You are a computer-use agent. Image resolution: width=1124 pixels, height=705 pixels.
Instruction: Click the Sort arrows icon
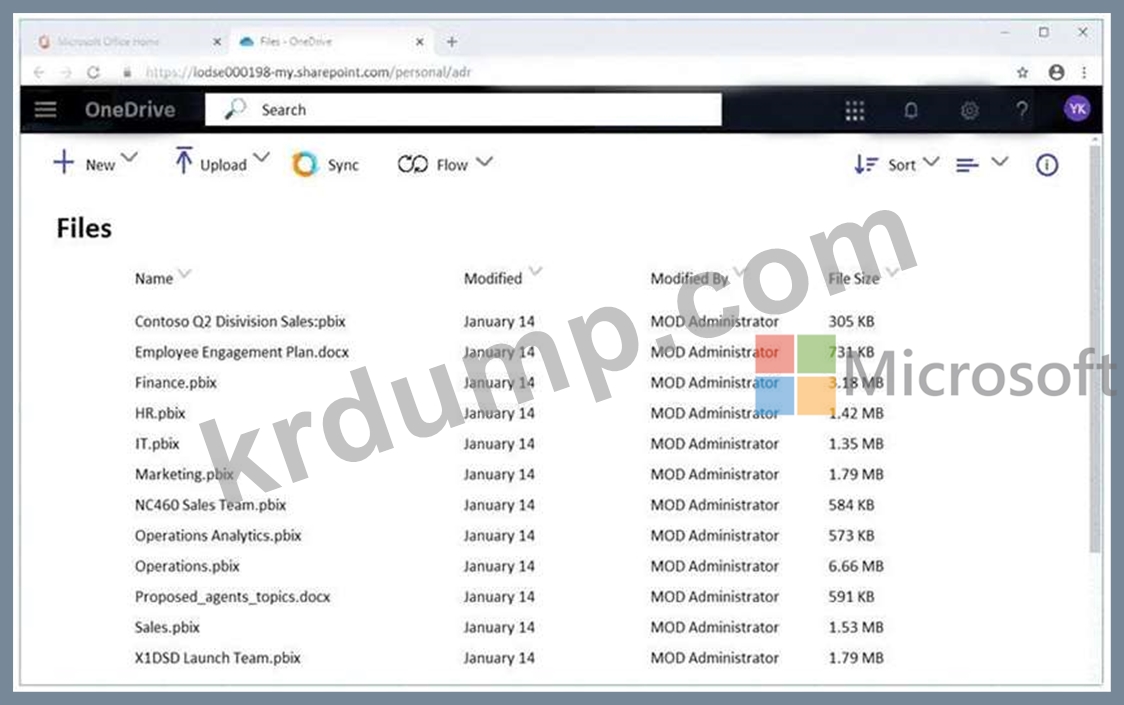(x=866, y=164)
